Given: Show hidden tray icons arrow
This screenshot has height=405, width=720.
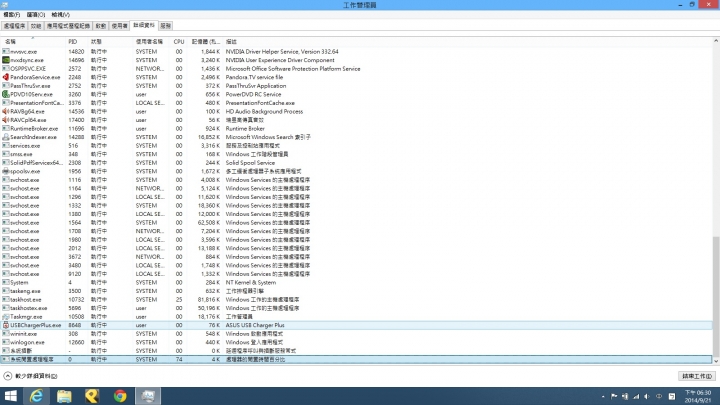Looking at the screenshot, I should tap(603, 396).
